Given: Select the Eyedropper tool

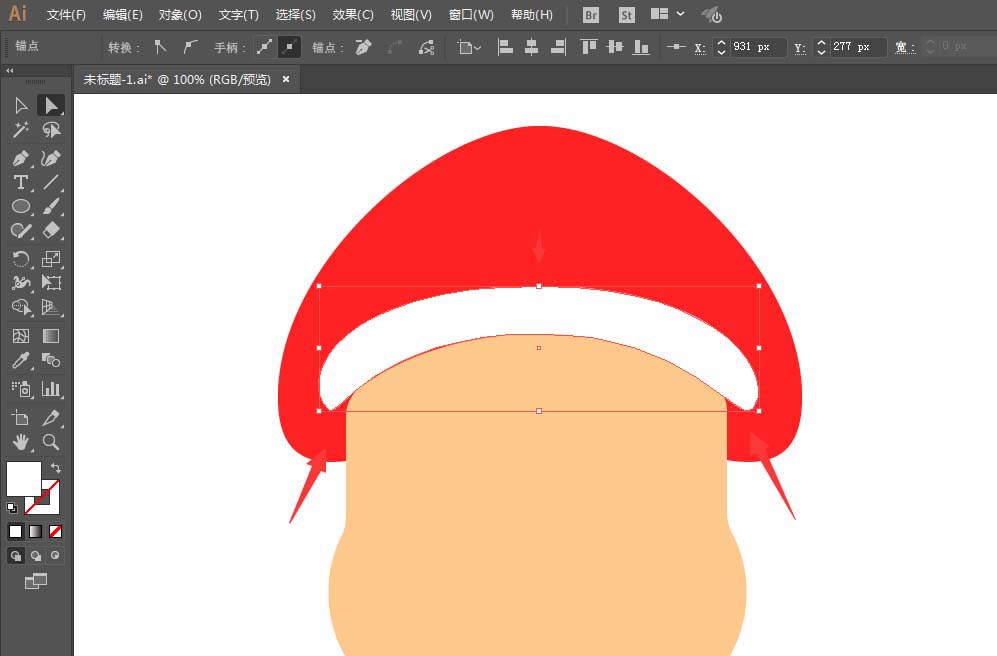Looking at the screenshot, I should click(21, 360).
